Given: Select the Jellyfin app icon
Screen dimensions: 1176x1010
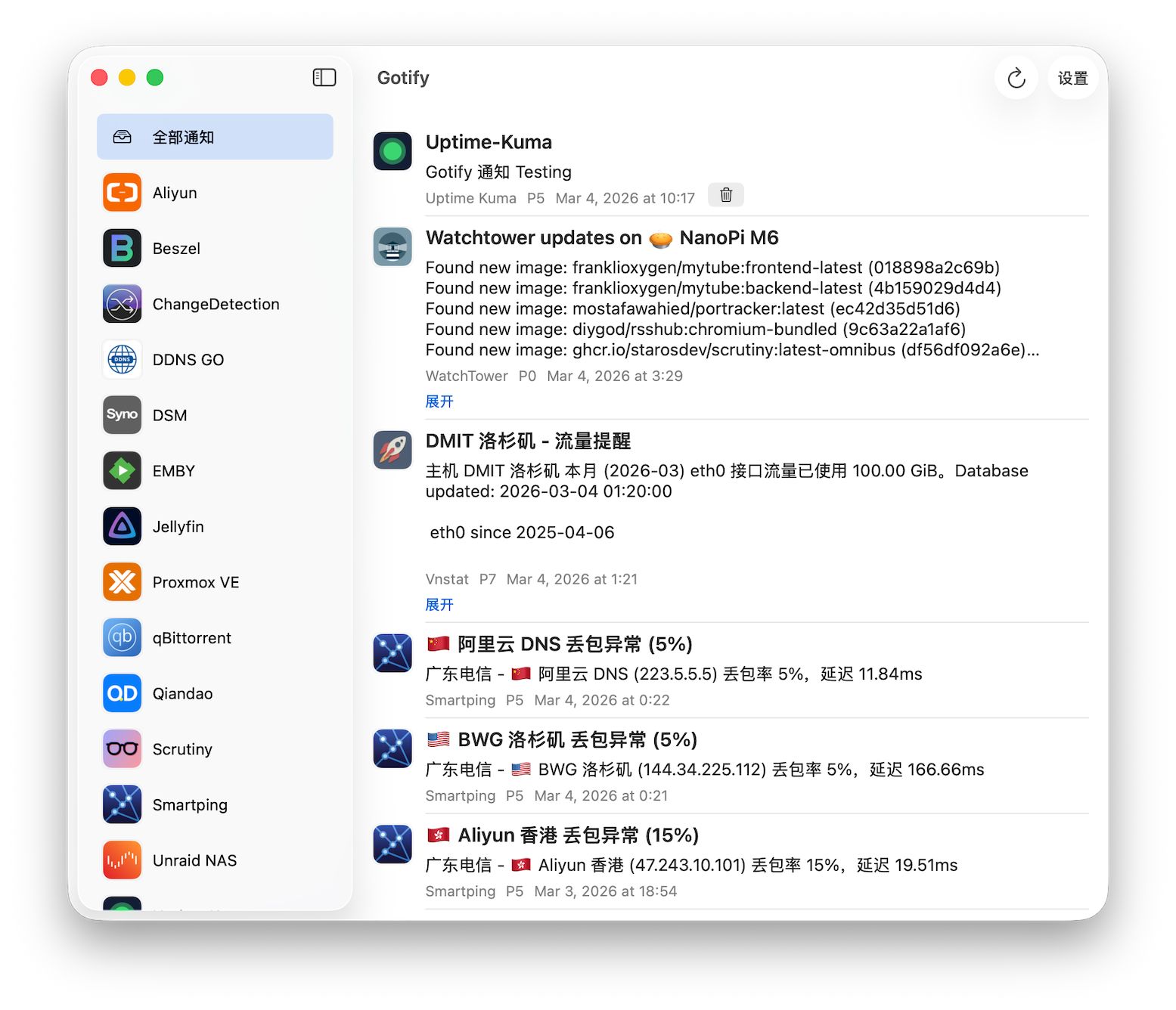Looking at the screenshot, I should pyautogui.click(x=122, y=526).
